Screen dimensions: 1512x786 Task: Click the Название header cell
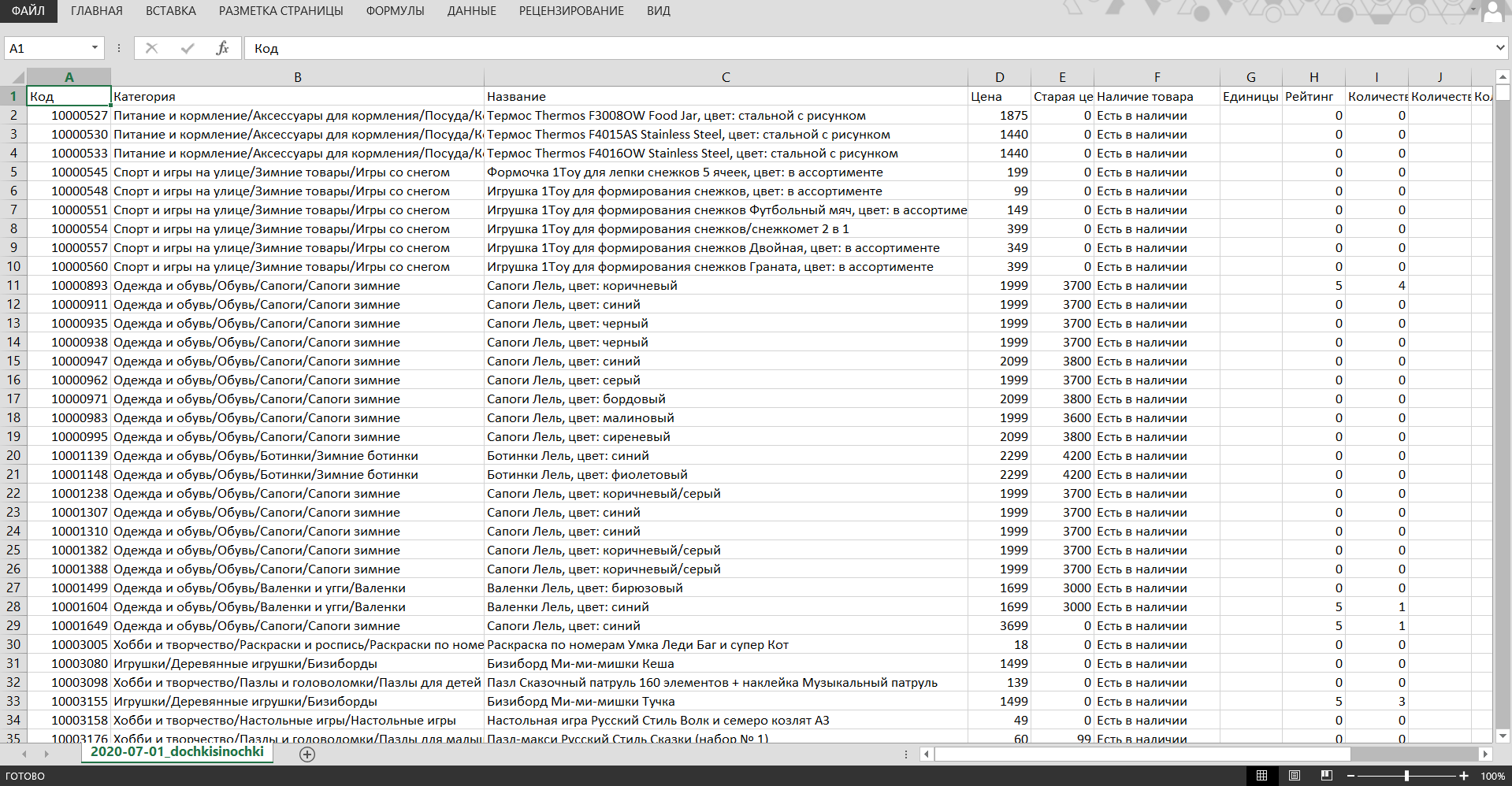726,96
